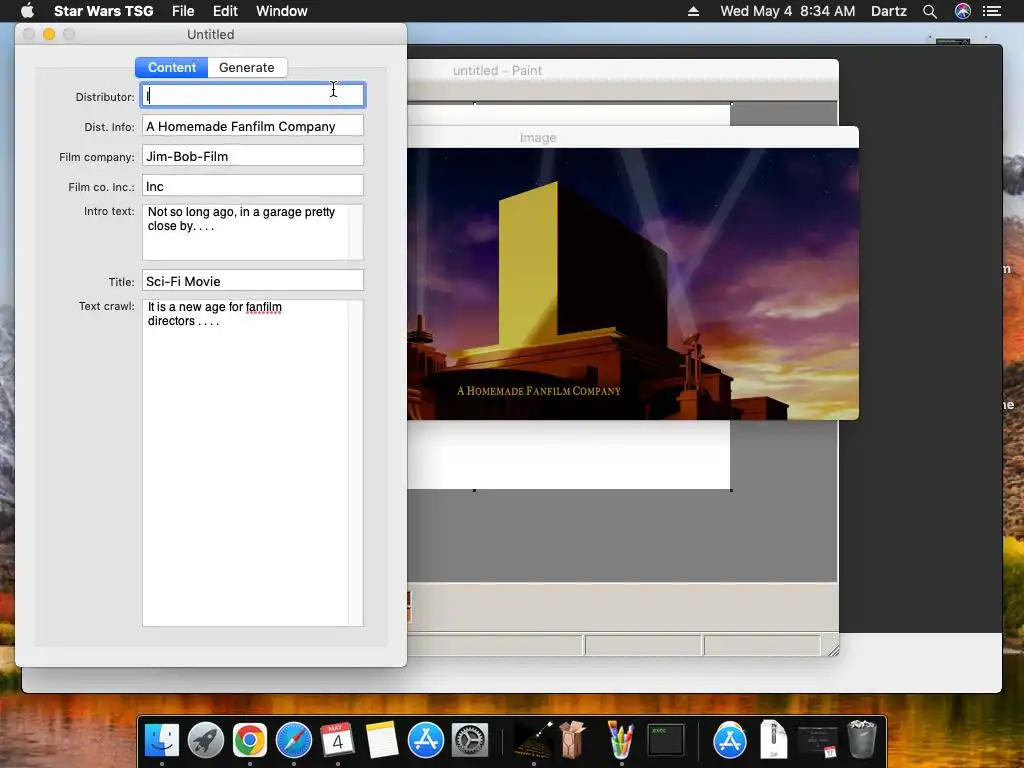Click the date and time in menu bar

click(x=788, y=11)
